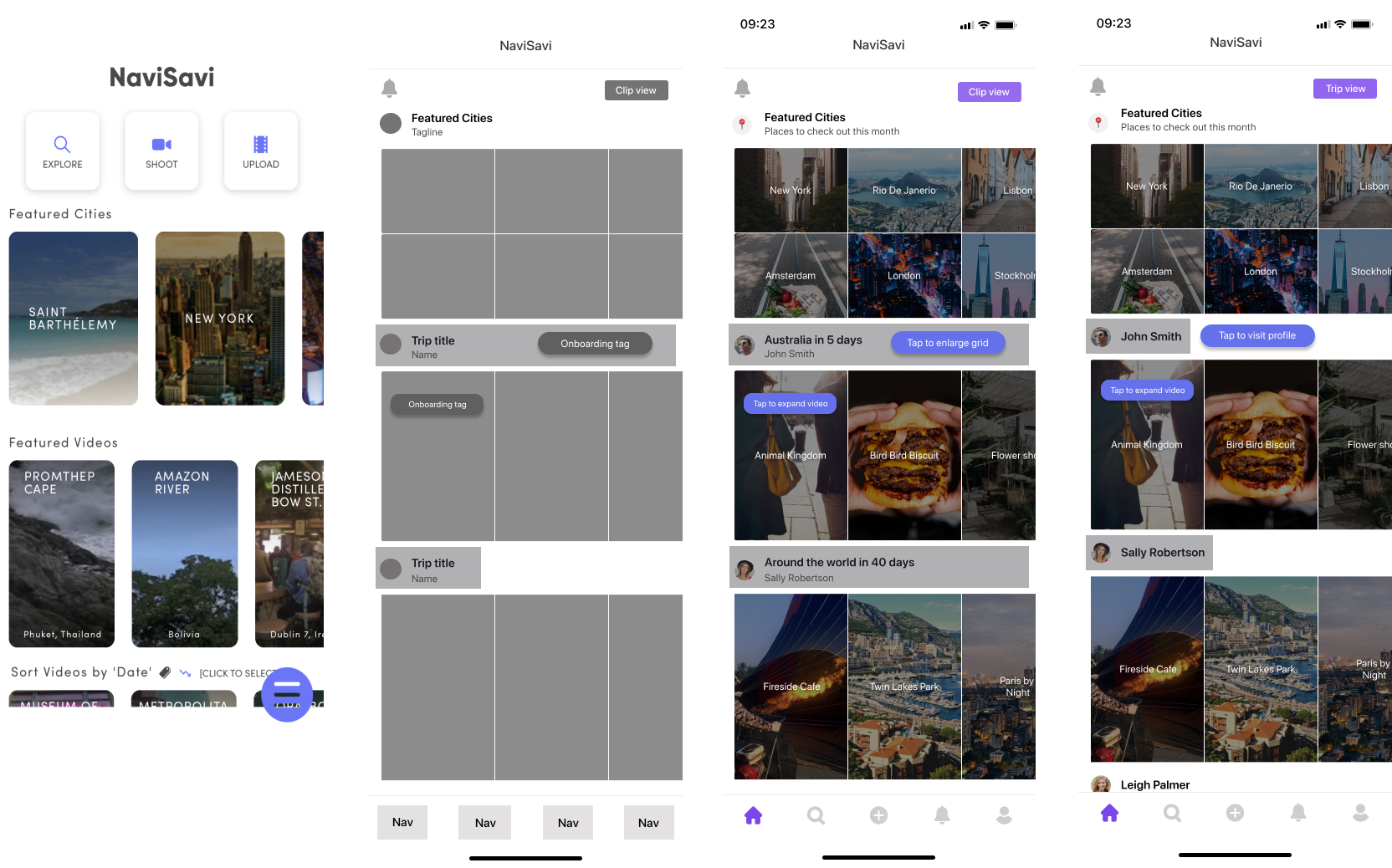Tap the EXPLORE magnifier icon

tap(62, 144)
